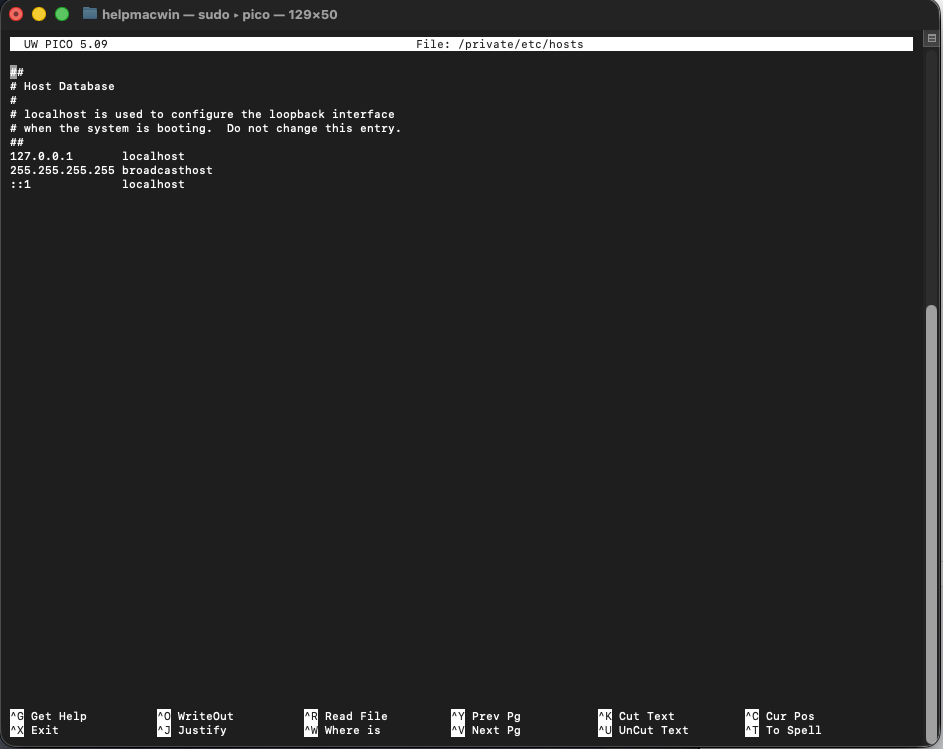Click the '255.255.255.255' address

coord(63,170)
